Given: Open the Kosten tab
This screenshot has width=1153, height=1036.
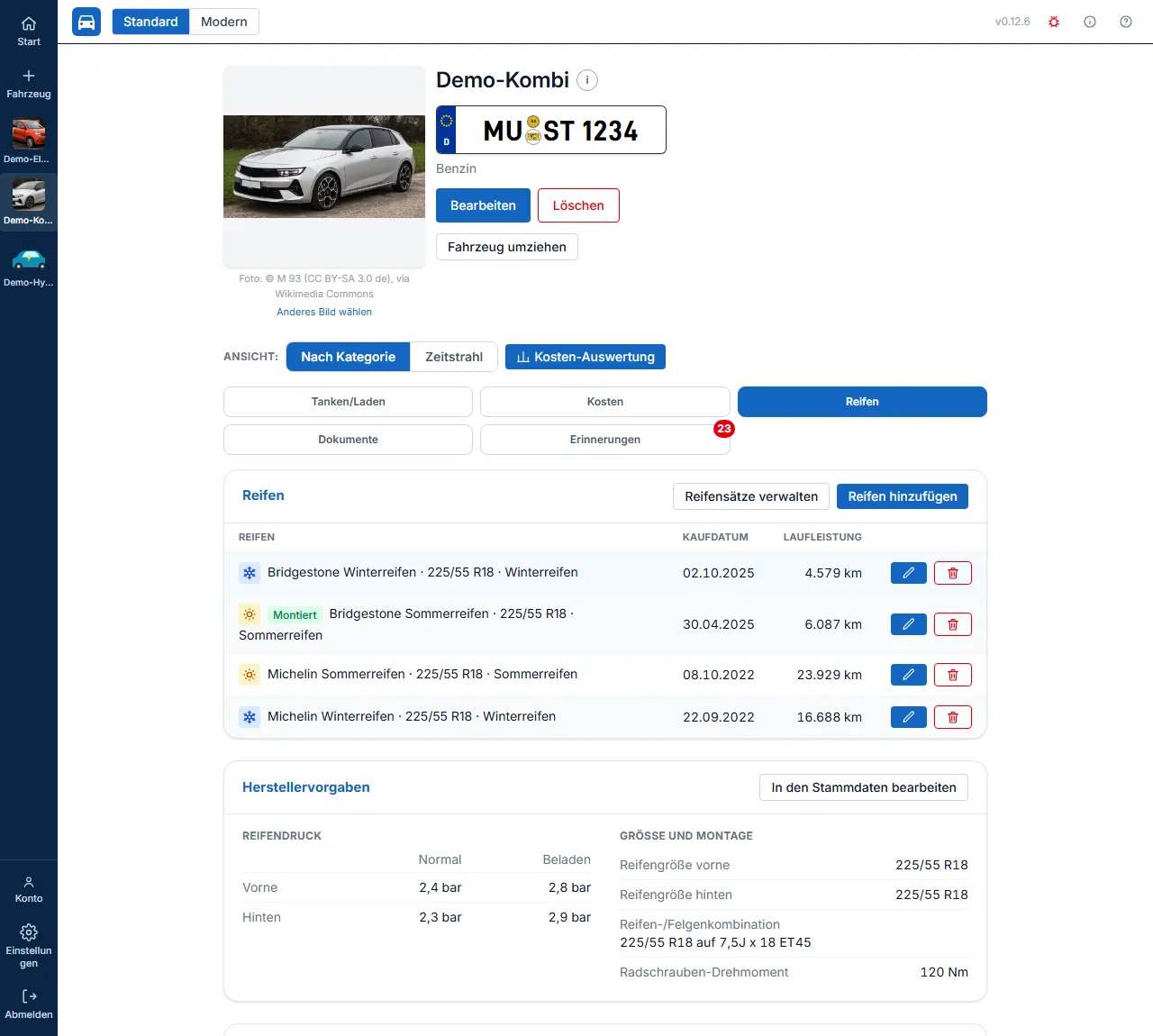Looking at the screenshot, I should 605,402.
